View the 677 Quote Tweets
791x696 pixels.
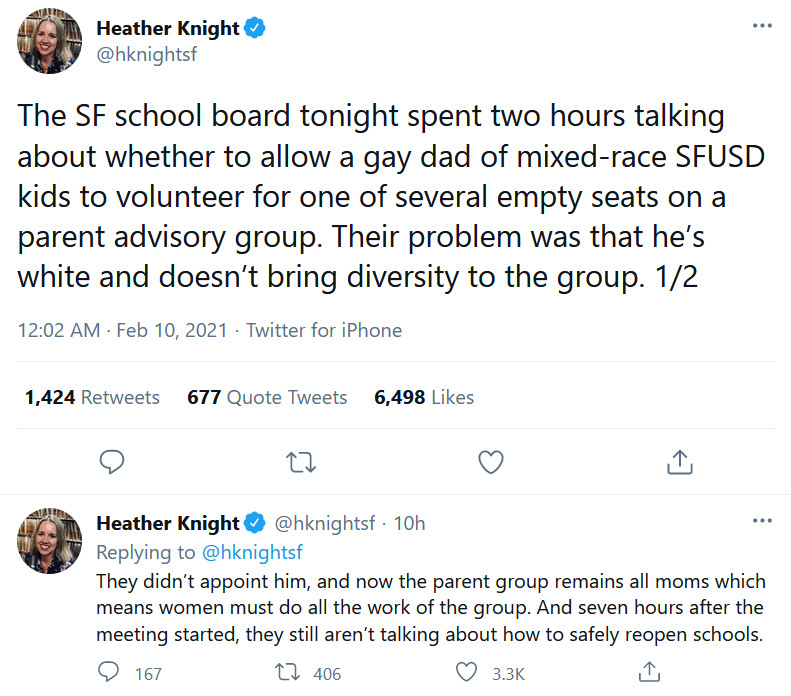point(267,397)
